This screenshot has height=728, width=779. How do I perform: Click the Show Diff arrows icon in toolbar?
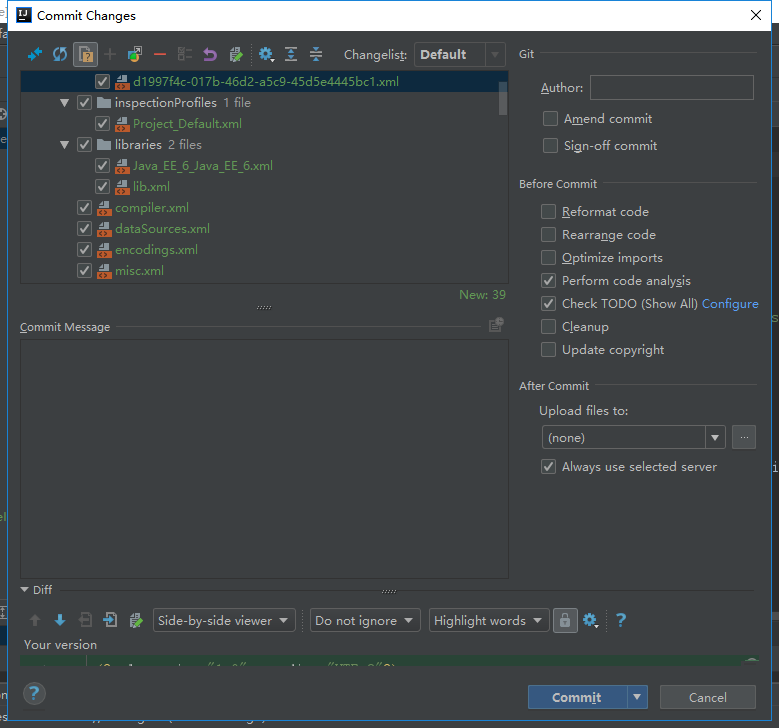point(35,54)
